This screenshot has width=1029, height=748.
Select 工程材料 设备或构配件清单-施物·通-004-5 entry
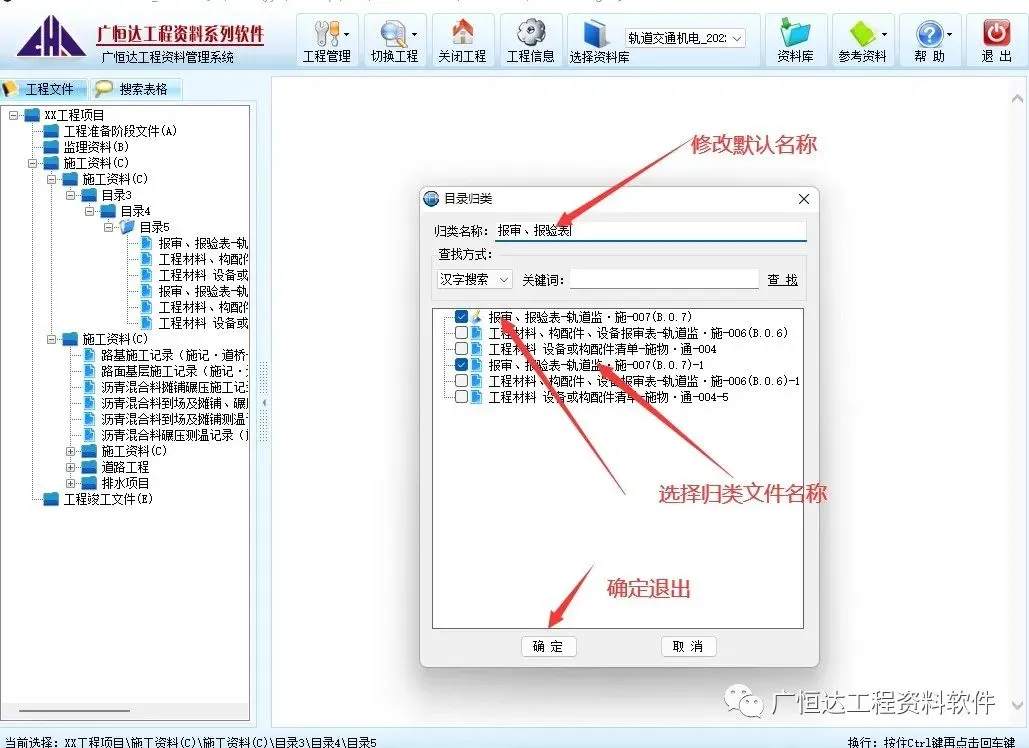(x=608, y=397)
